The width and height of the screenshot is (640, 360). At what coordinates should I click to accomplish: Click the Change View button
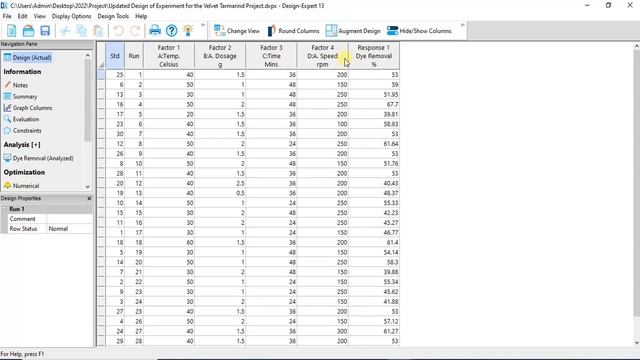click(x=237, y=31)
